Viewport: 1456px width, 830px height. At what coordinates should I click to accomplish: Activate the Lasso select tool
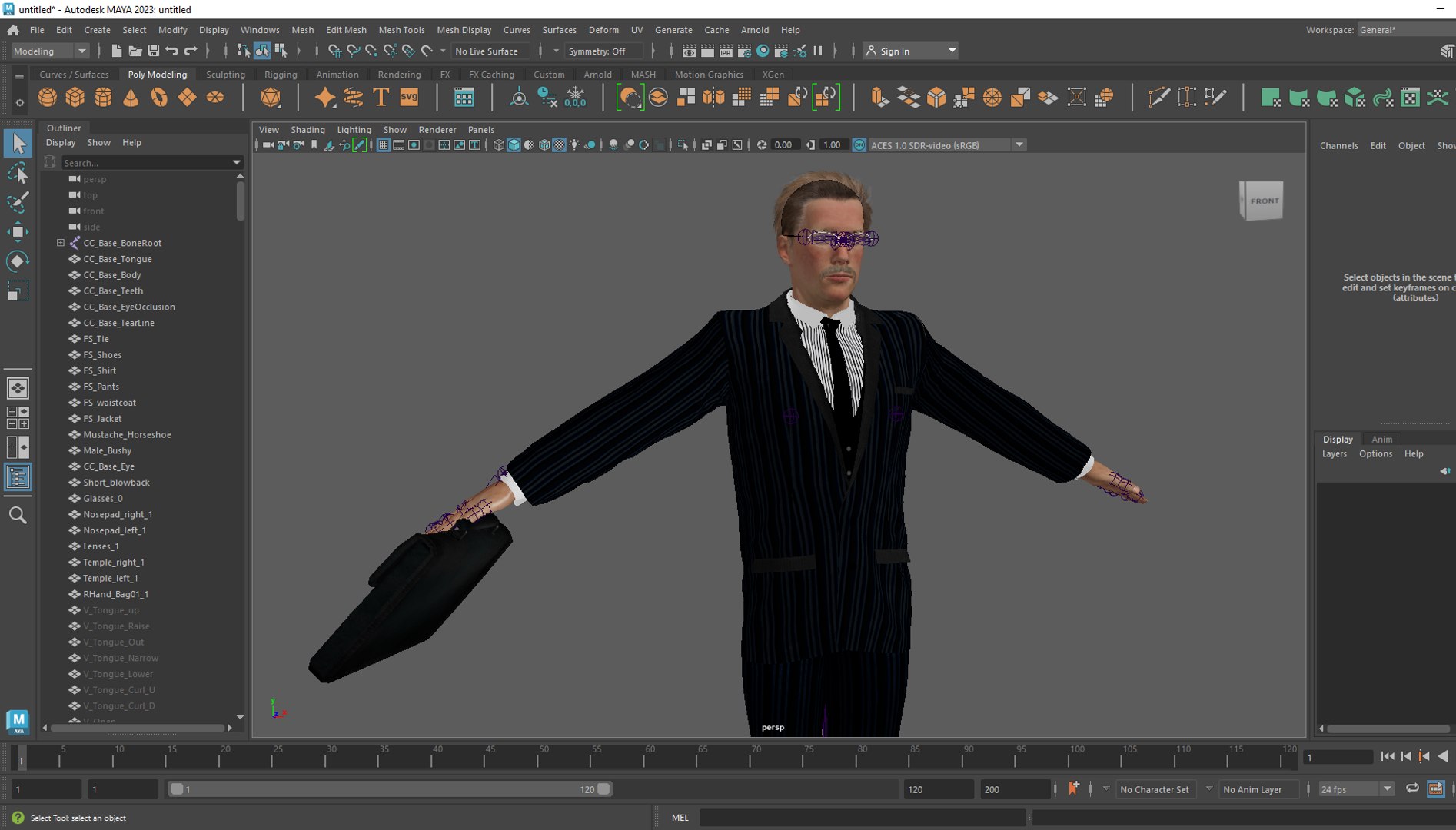click(x=18, y=173)
